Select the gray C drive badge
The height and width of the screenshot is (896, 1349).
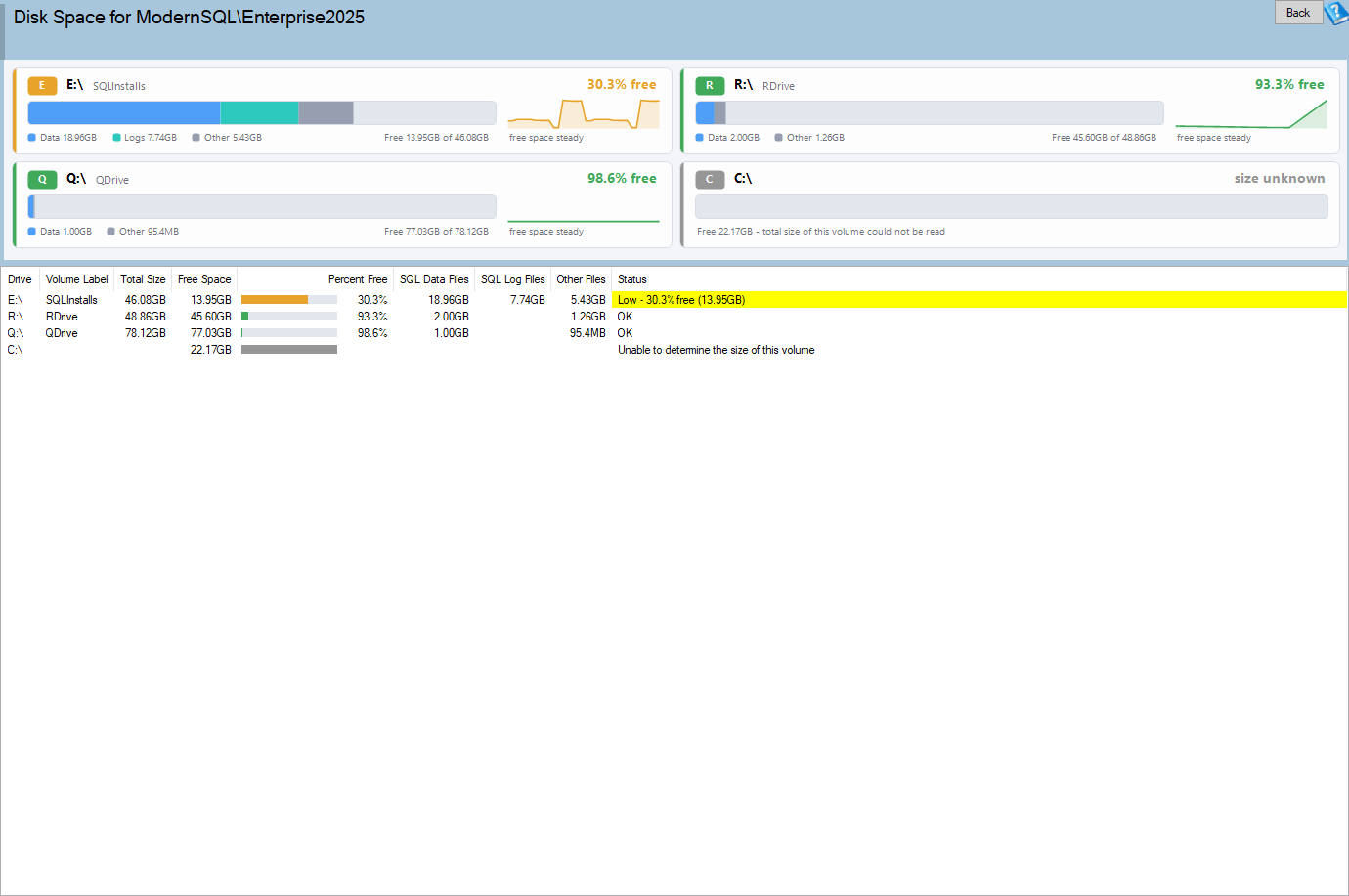pos(710,179)
